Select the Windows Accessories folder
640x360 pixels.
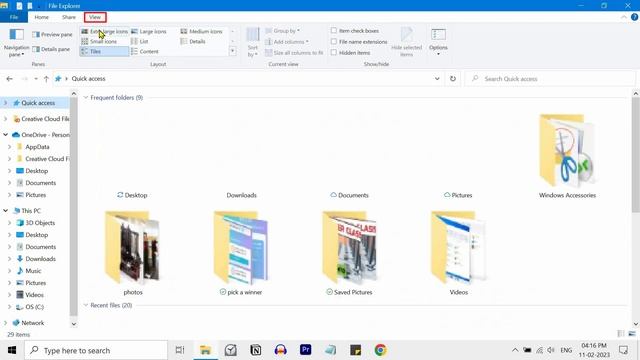[567, 156]
